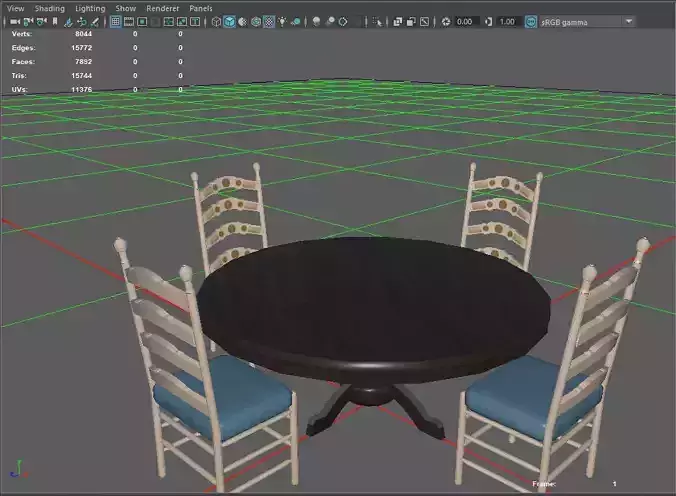Image resolution: width=676 pixels, height=496 pixels.
Task: Toggle Shadows icon in toolbar
Action: pos(296,22)
